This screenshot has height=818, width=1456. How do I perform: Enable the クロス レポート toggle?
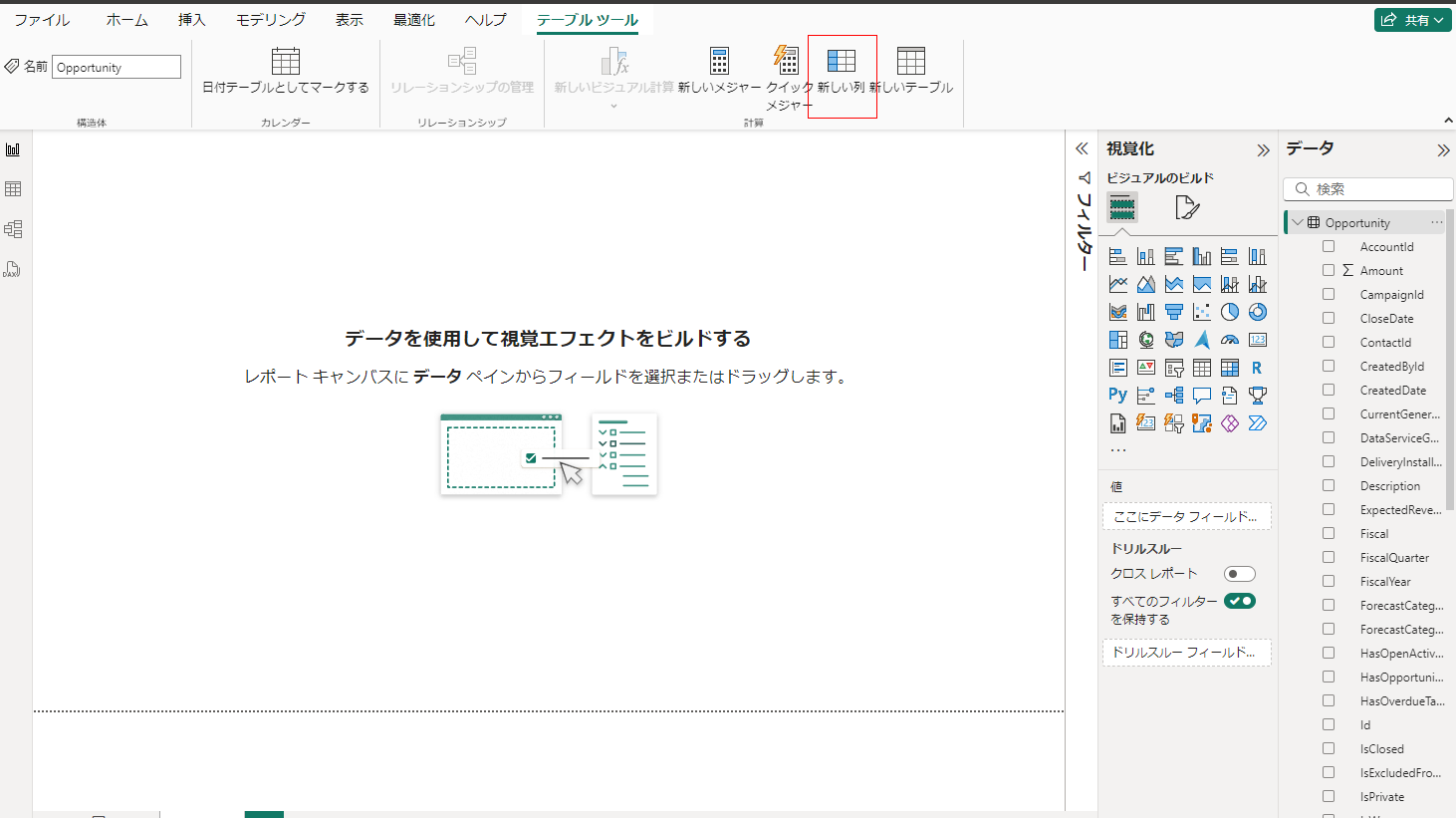click(1239, 574)
